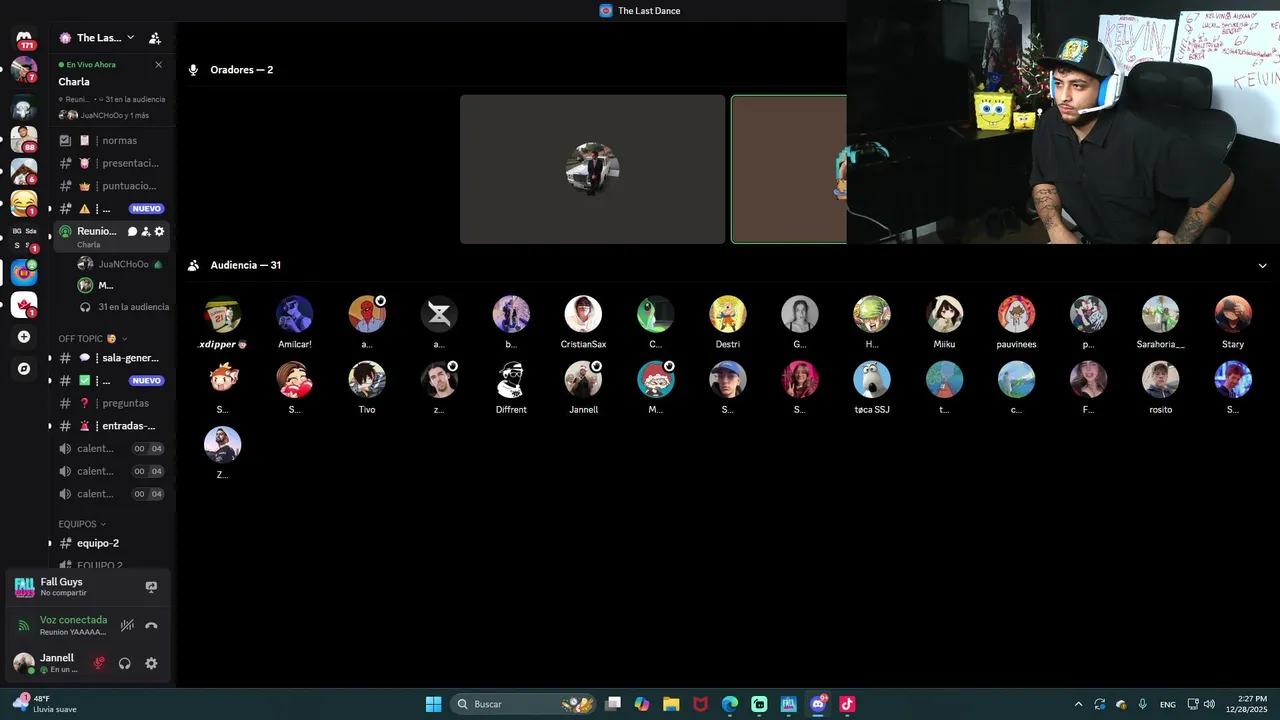Click invite icon on Reunio... stage channel
Screen dimensions: 1280x720
pos(146,231)
